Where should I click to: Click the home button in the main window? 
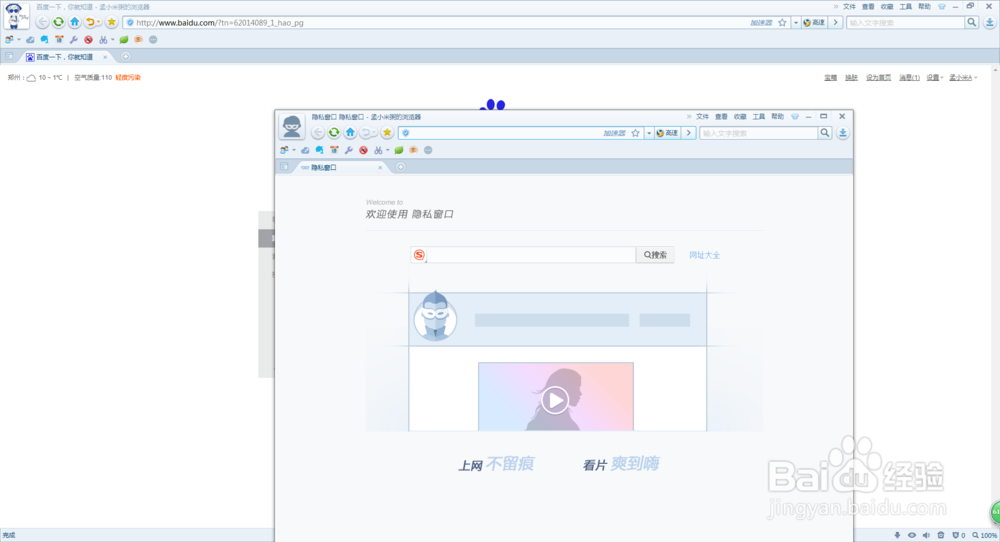(75, 22)
